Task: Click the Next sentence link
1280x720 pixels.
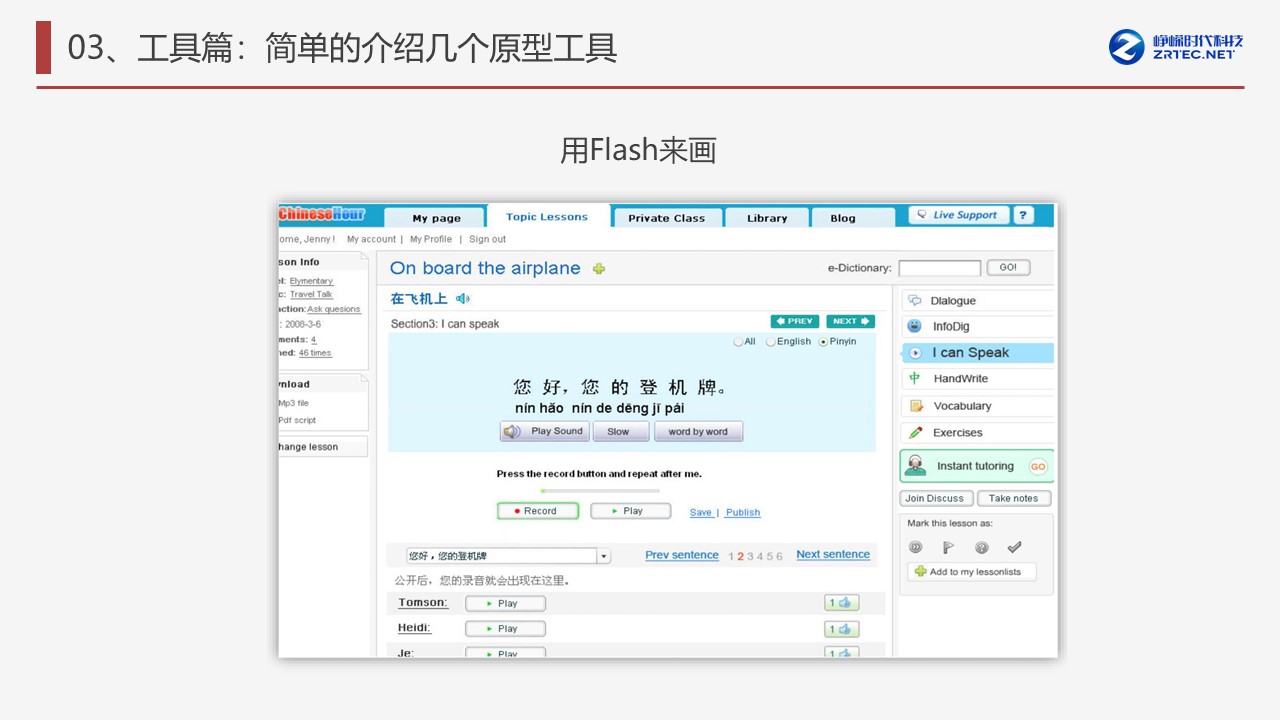Action: pyautogui.click(x=833, y=555)
